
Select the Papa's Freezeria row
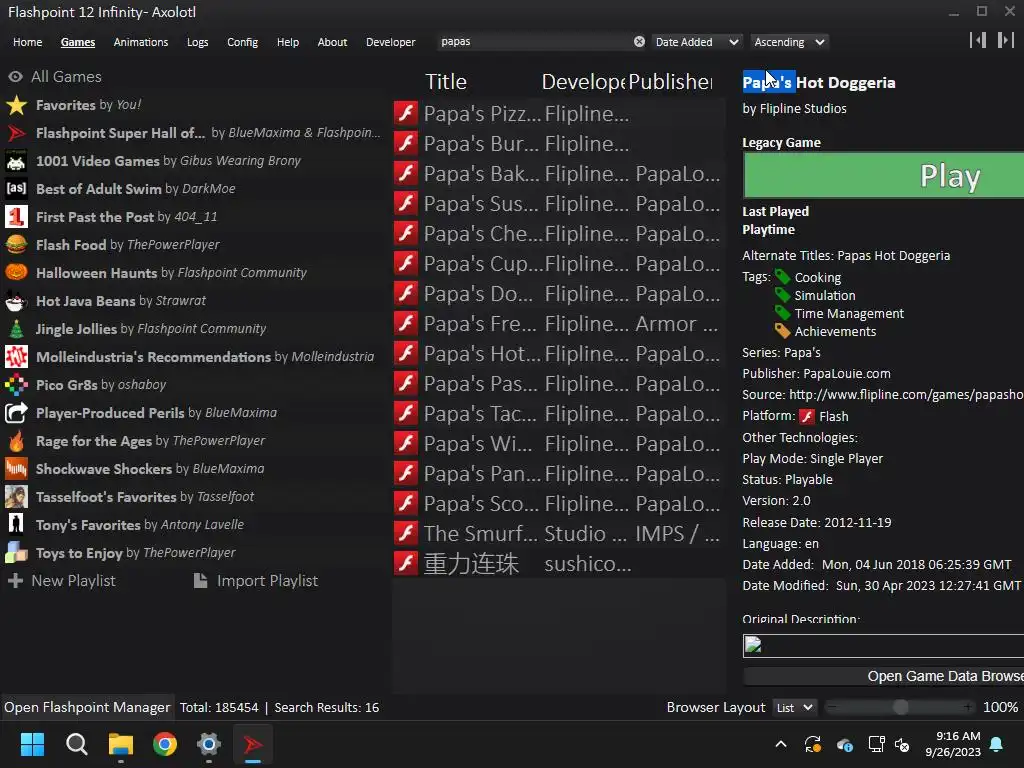(558, 323)
